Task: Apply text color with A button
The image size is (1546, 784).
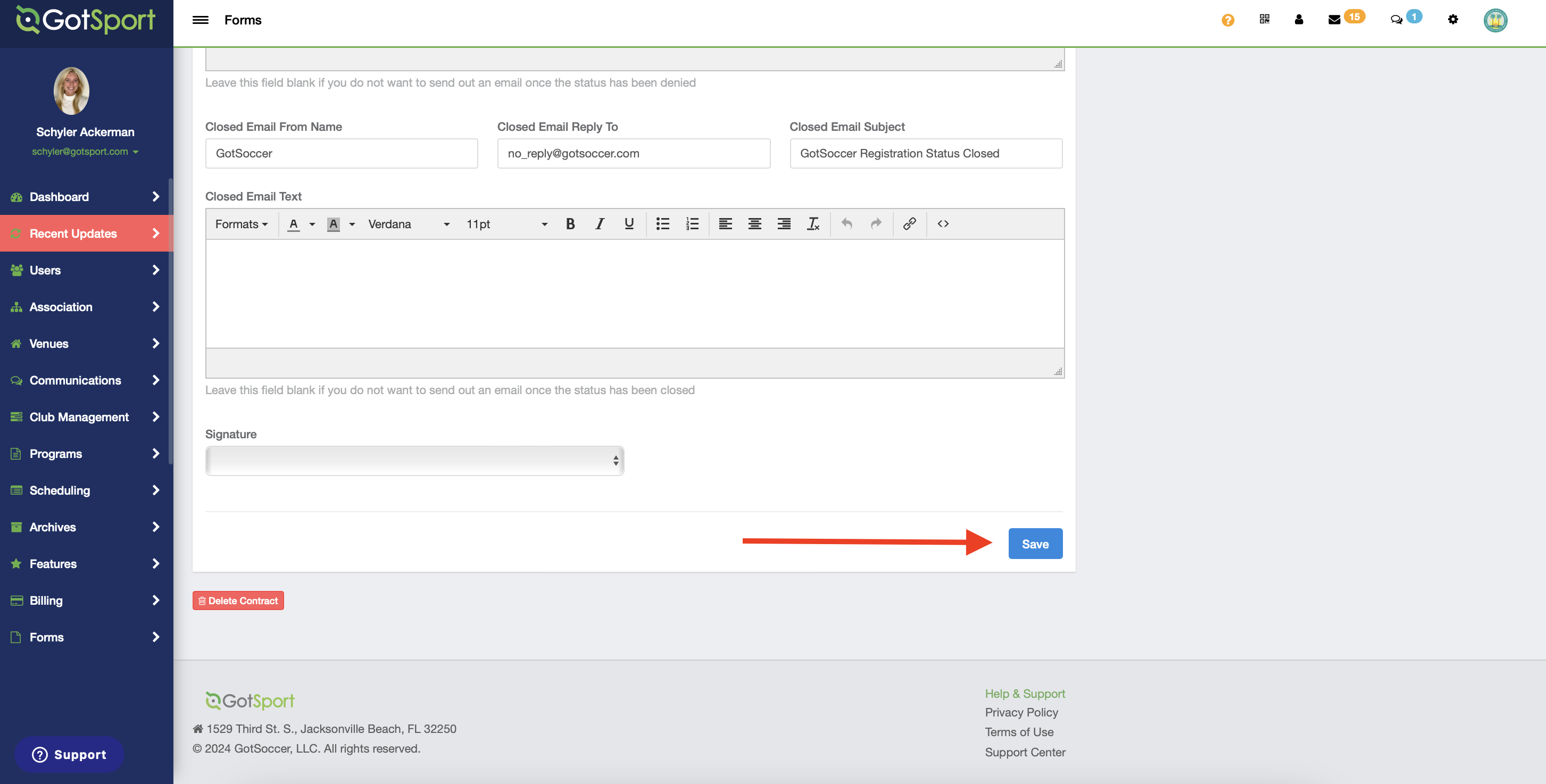Action: tap(294, 224)
